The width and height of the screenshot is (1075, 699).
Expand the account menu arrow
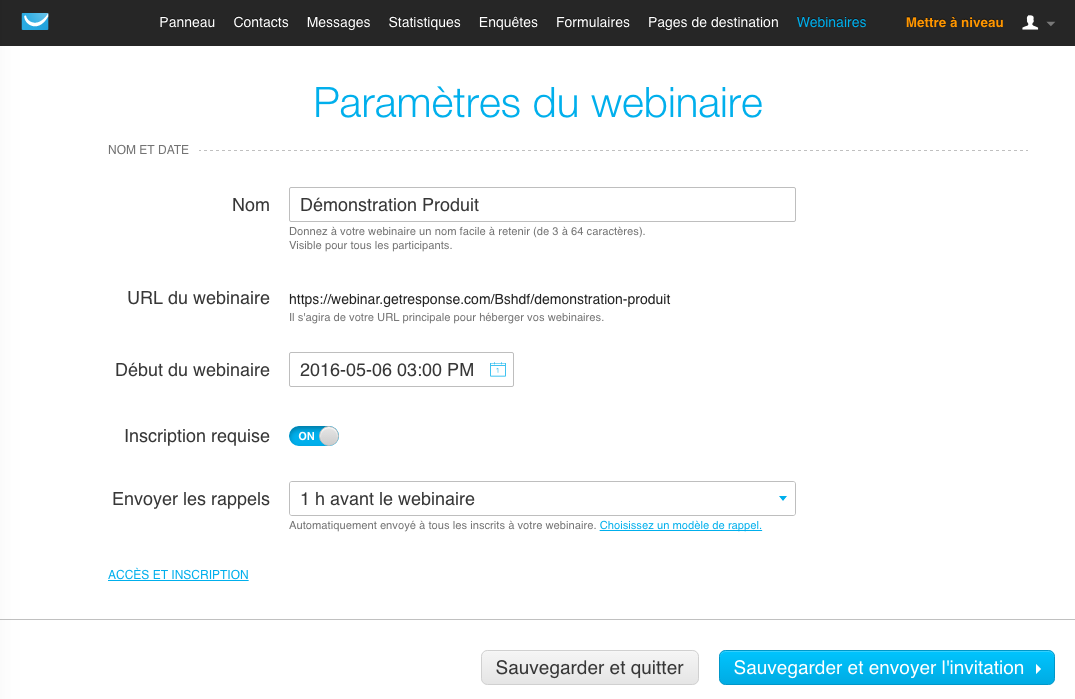[x=1051, y=24]
